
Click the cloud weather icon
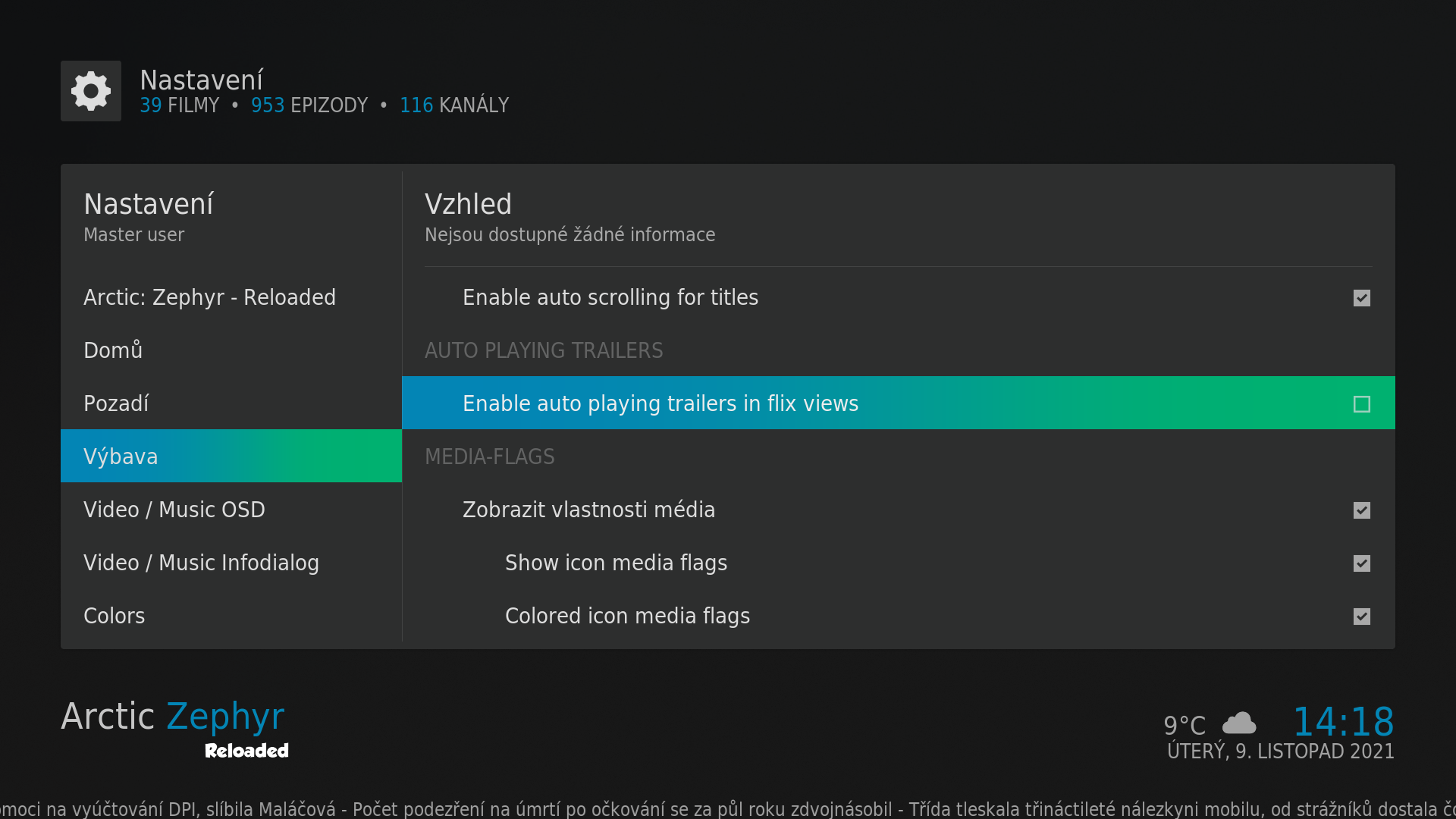click(1239, 723)
